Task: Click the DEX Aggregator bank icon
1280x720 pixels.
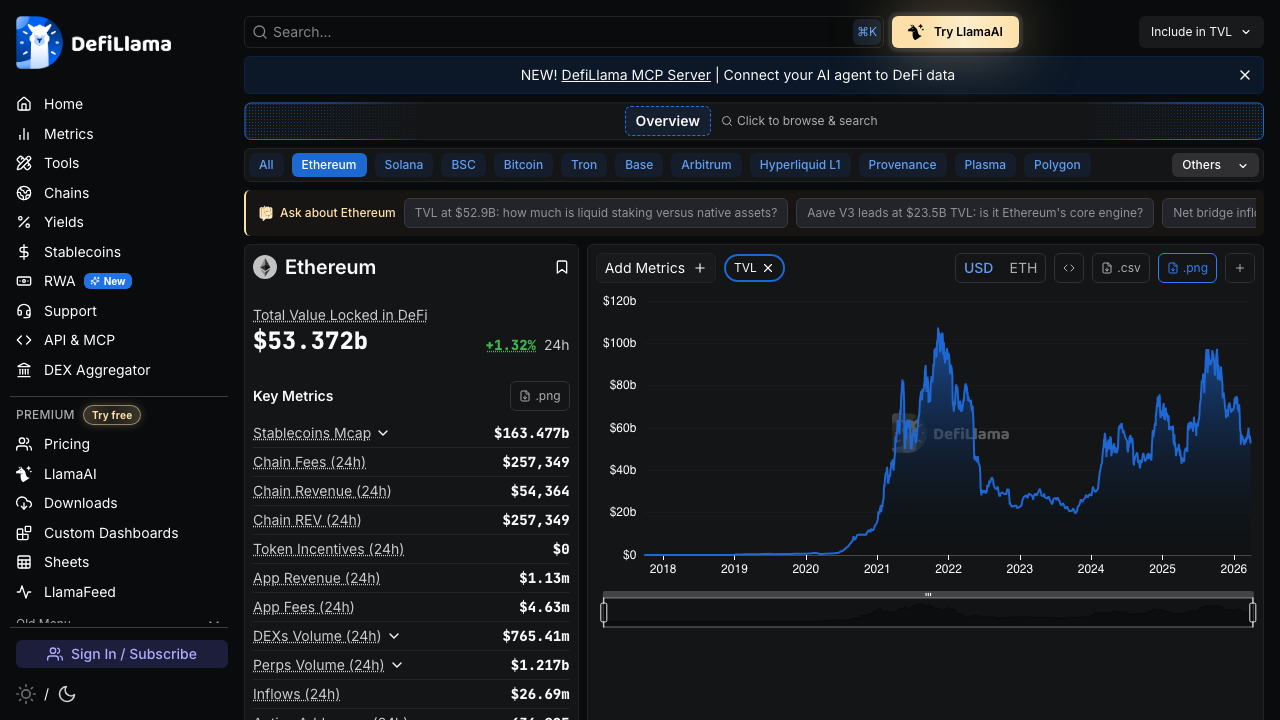Action: 23,370
